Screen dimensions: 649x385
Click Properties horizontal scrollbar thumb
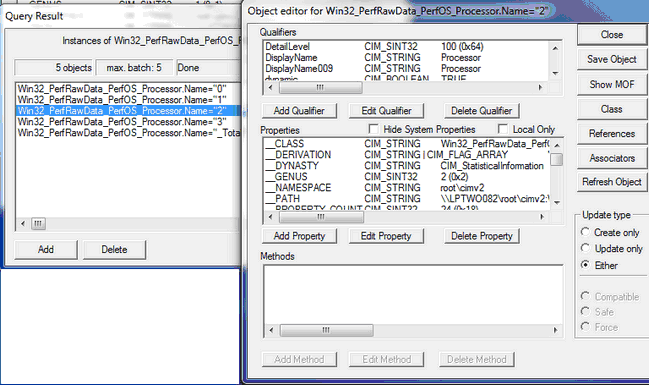321,217
